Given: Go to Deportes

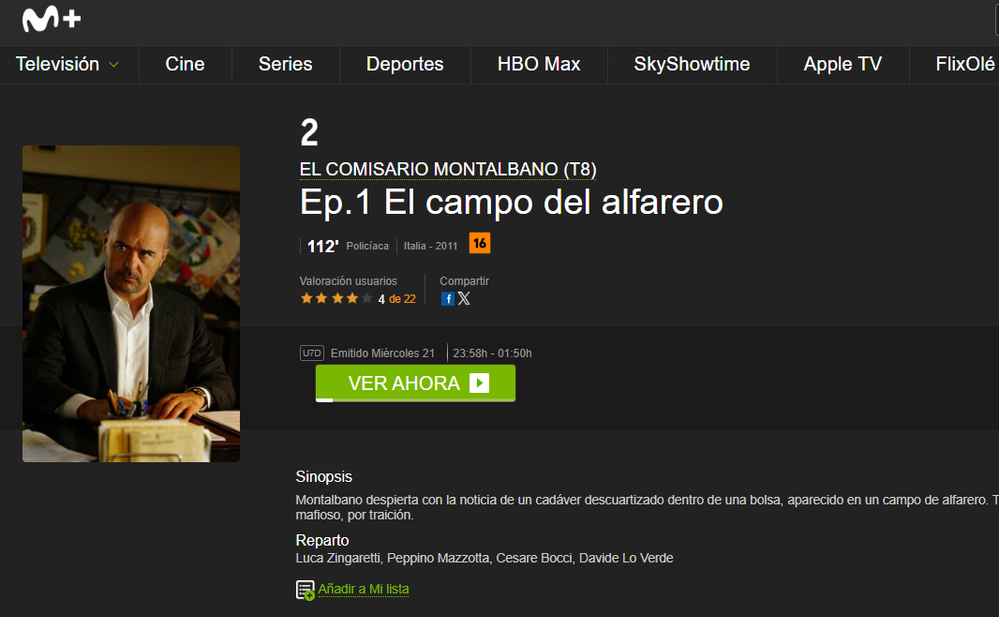Looking at the screenshot, I should pos(405,64).
